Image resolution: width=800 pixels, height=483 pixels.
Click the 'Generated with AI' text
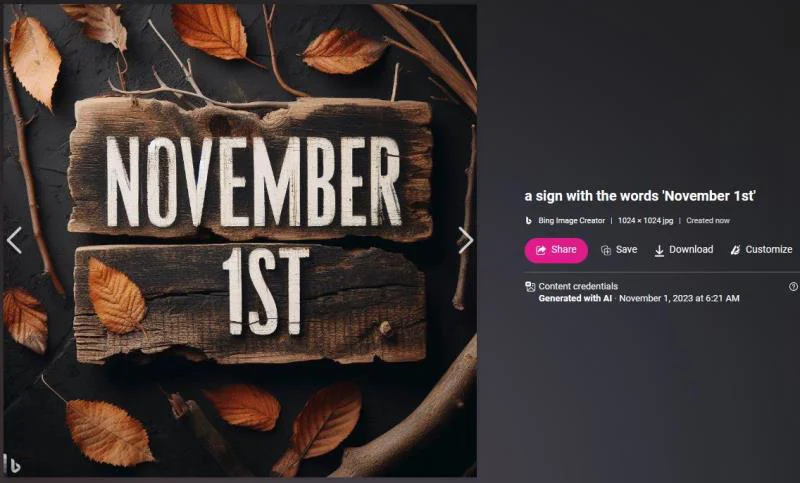575,298
